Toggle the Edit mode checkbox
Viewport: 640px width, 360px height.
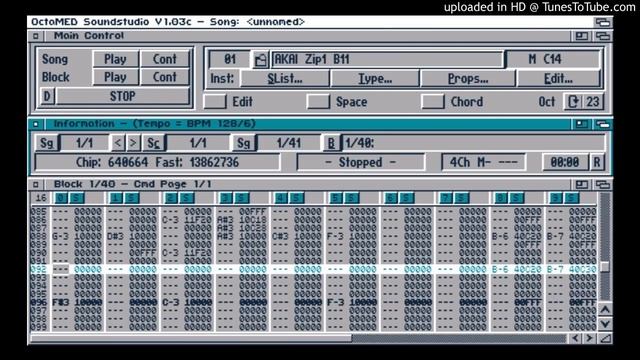pyautogui.click(x=215, y=101)
